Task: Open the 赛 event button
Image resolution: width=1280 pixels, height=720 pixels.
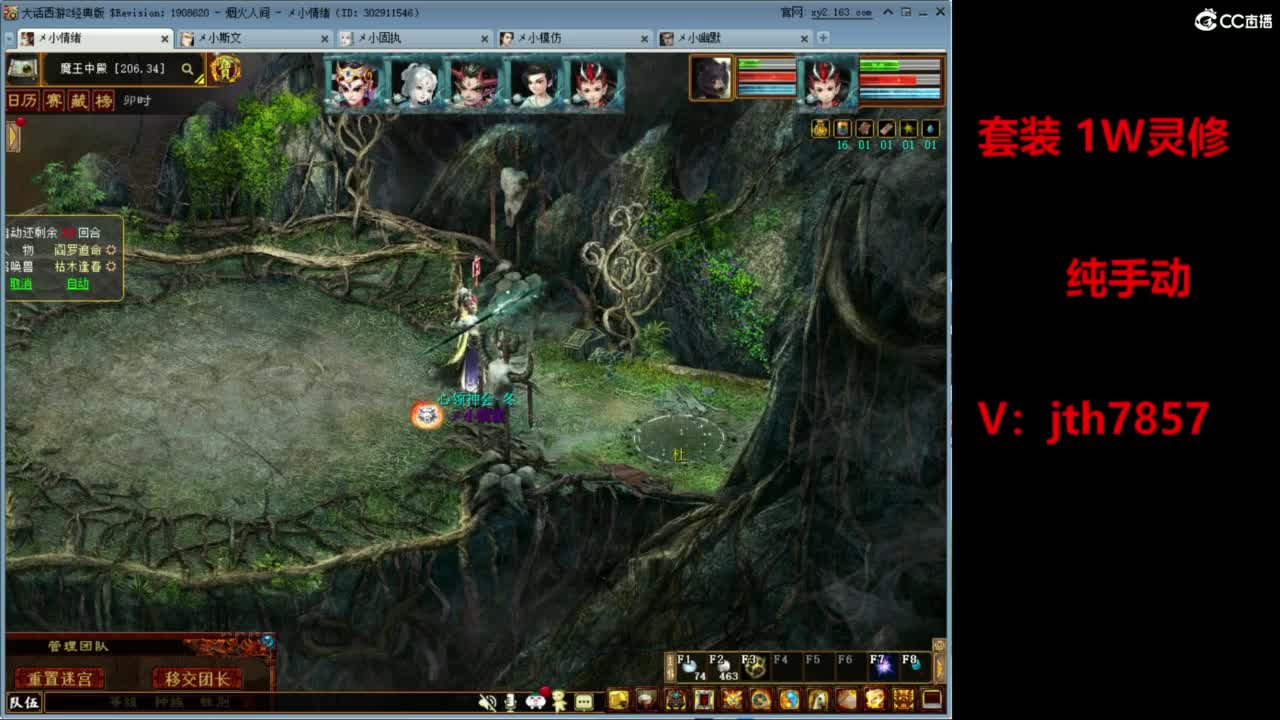Action: (x=53, y=101)
